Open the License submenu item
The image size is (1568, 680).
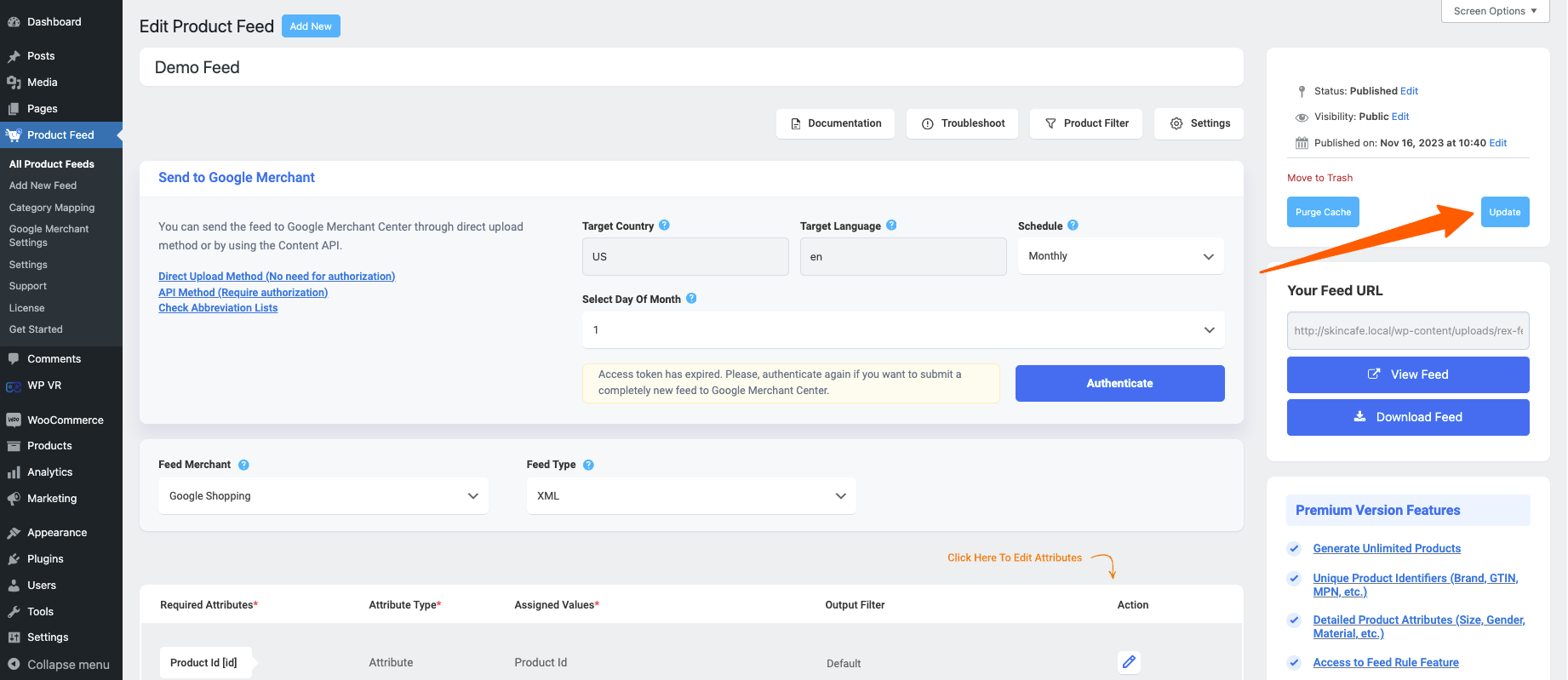pos(26,308)
